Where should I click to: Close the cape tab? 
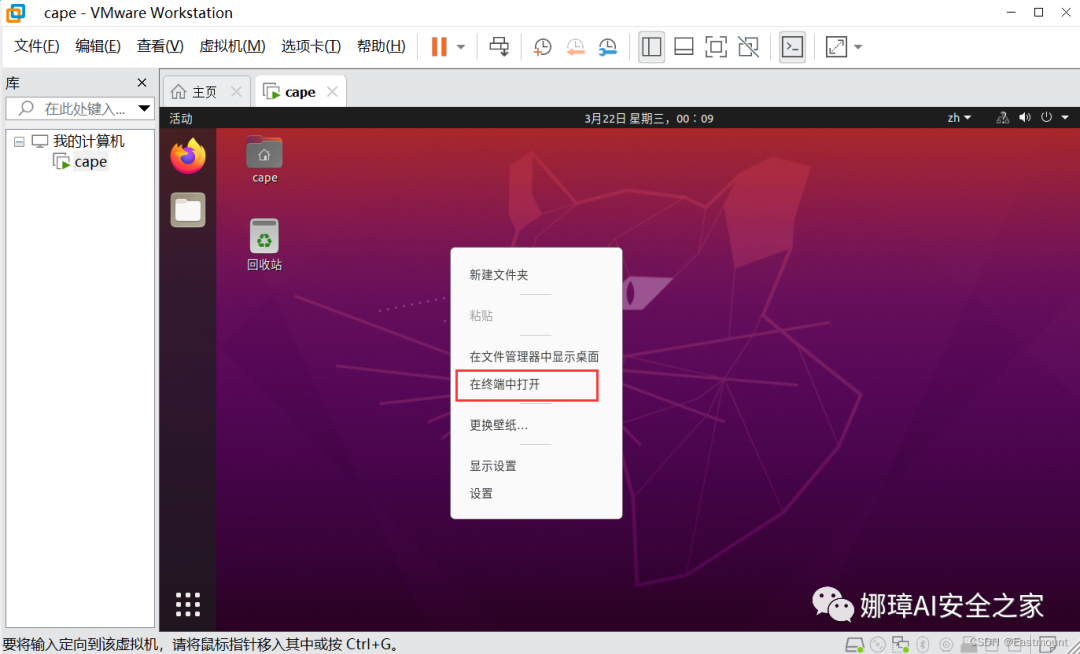click(332, 92)
